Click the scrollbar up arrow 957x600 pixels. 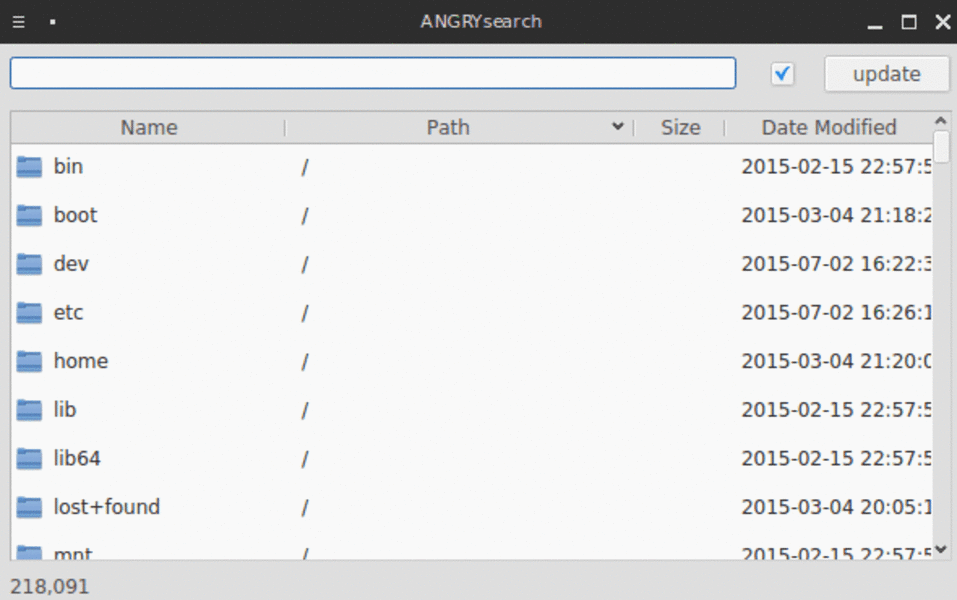pyautogui.click(x=941, y=119)
